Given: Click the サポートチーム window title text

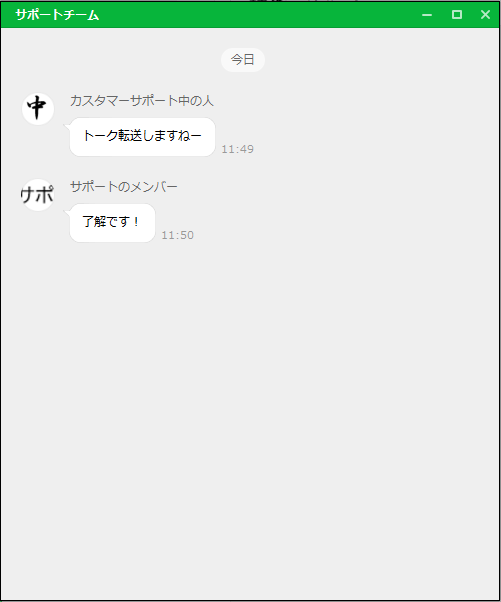Looking at the screenshot, I should [x=57, y=15].
